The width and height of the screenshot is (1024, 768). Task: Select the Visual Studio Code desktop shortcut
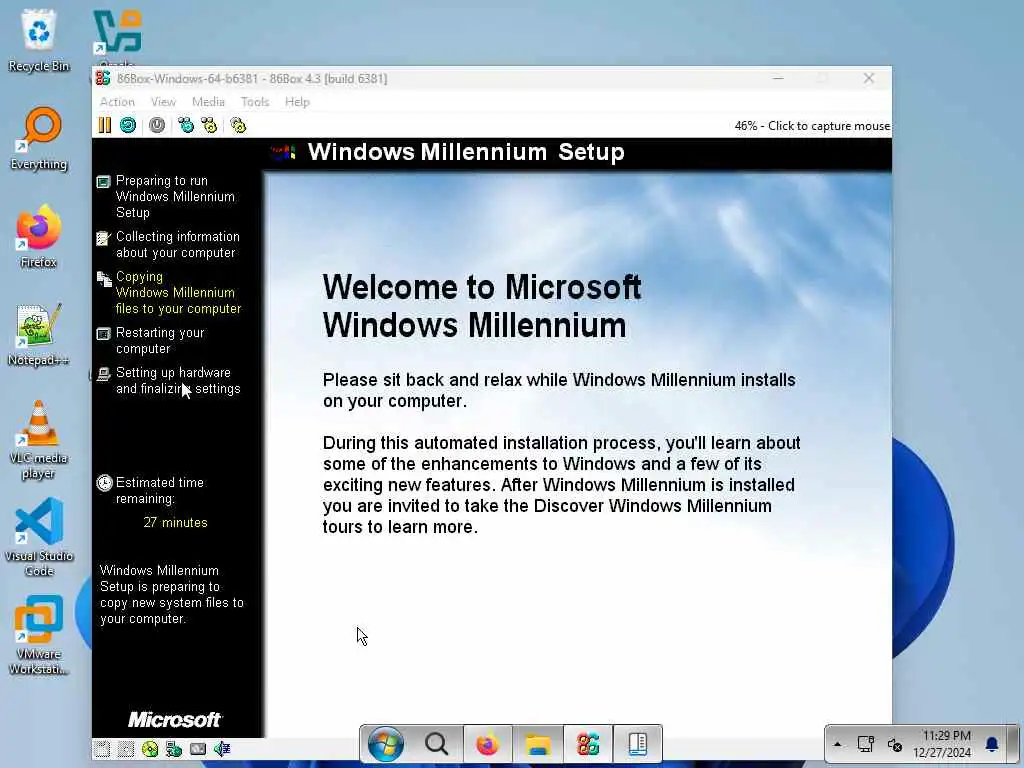point(39,537)
